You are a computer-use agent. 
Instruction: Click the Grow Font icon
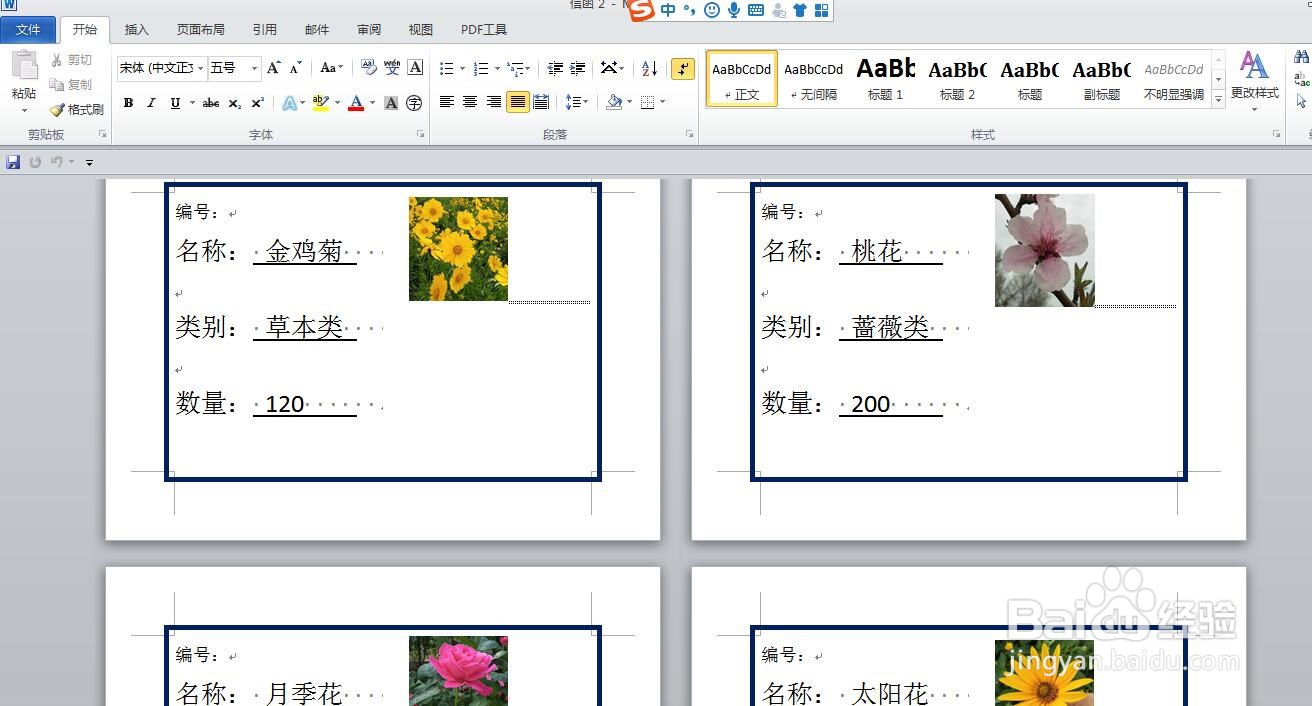(x=274, y=68)
